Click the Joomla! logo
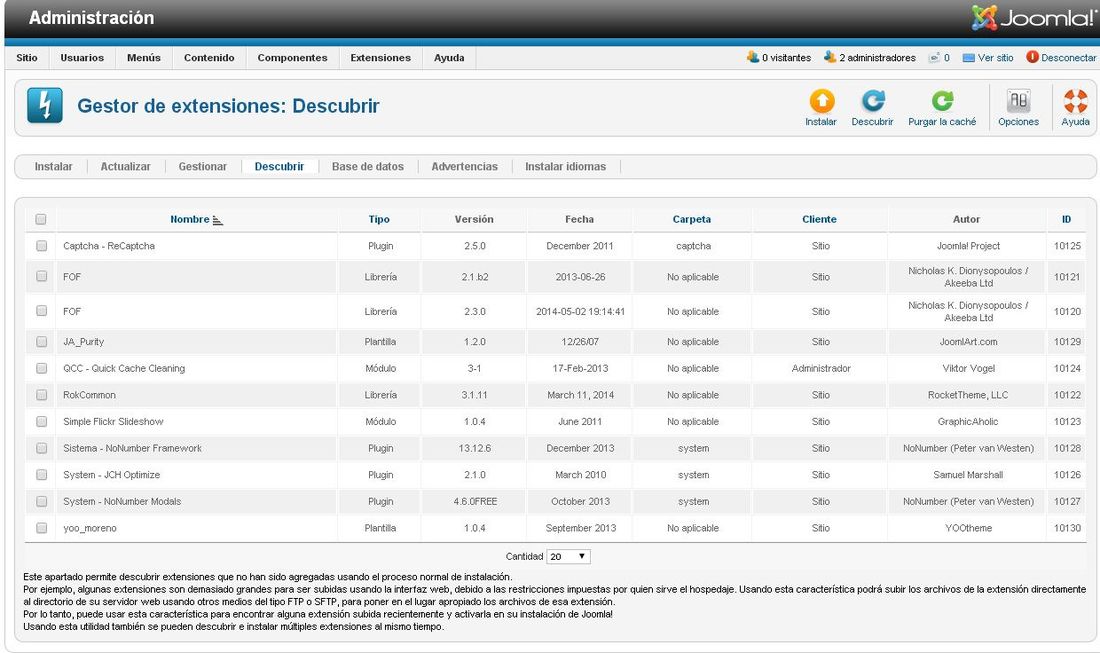1100x653 pixels. pos(1033,18)
